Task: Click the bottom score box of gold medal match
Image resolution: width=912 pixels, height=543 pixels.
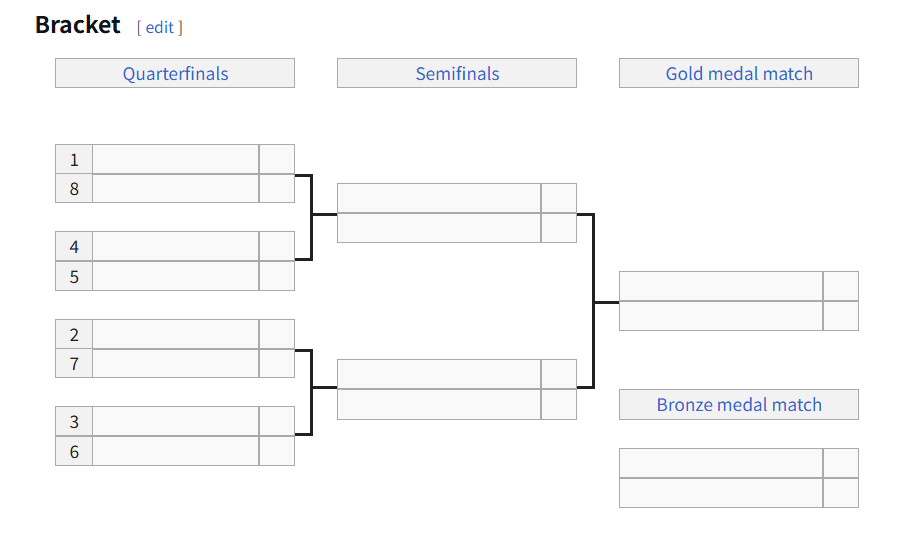Action: 841,316
